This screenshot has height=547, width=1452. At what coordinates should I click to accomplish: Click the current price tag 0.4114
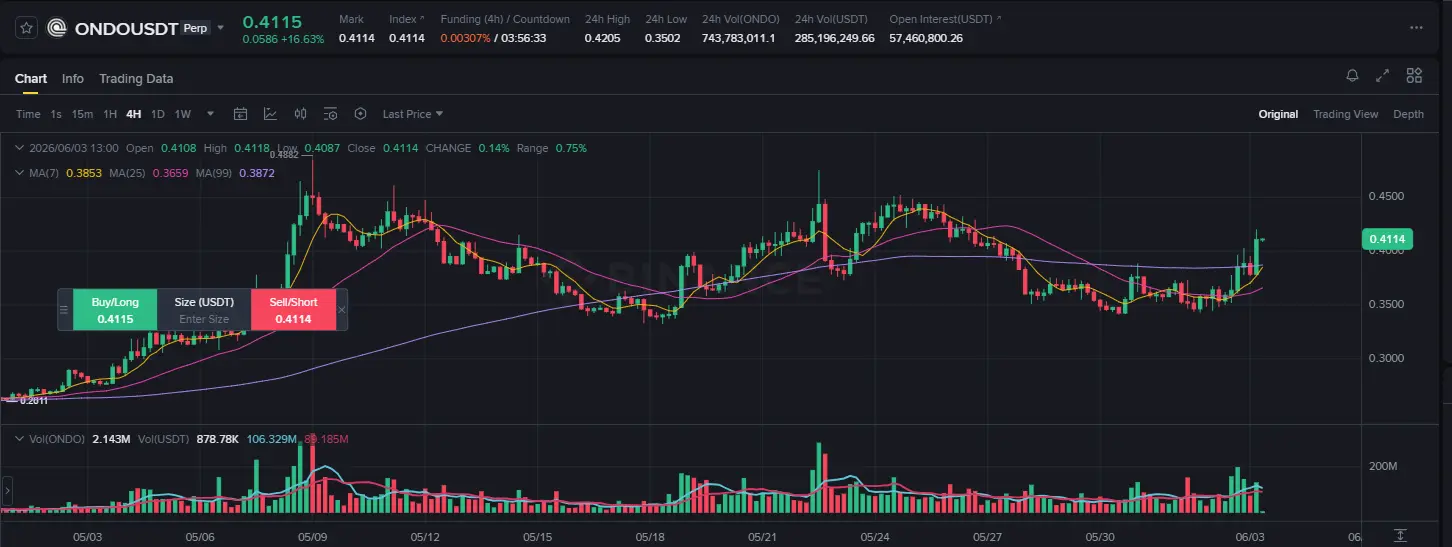tap(1387, 239)
